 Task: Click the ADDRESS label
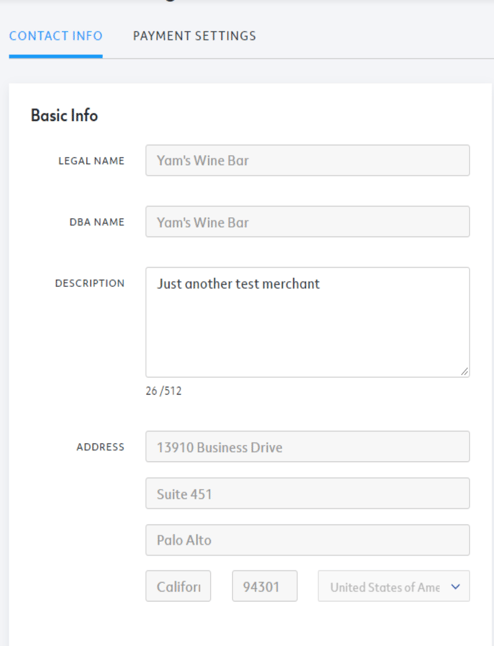(100, 447)
